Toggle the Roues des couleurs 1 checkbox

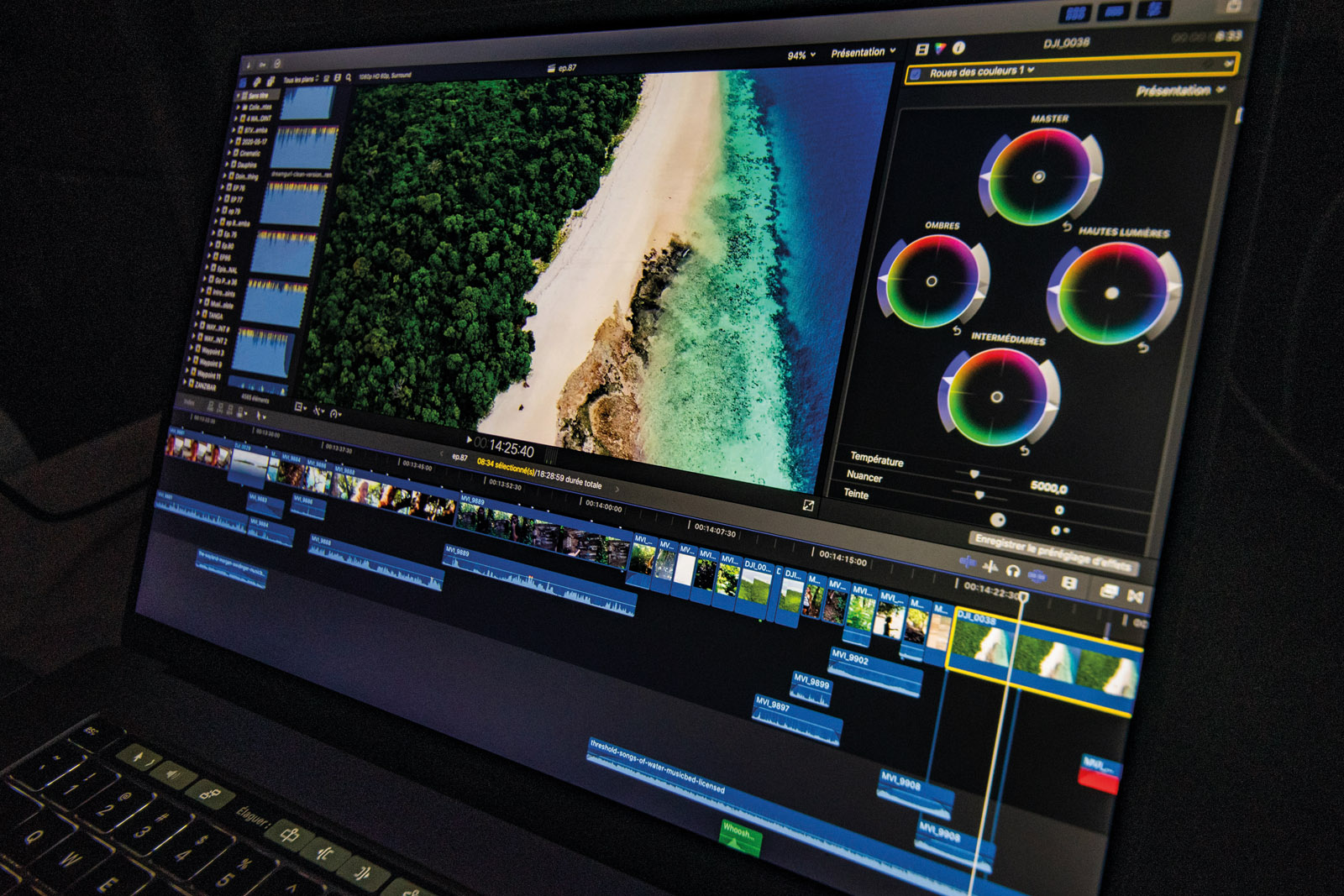click(x=916, y=74)
